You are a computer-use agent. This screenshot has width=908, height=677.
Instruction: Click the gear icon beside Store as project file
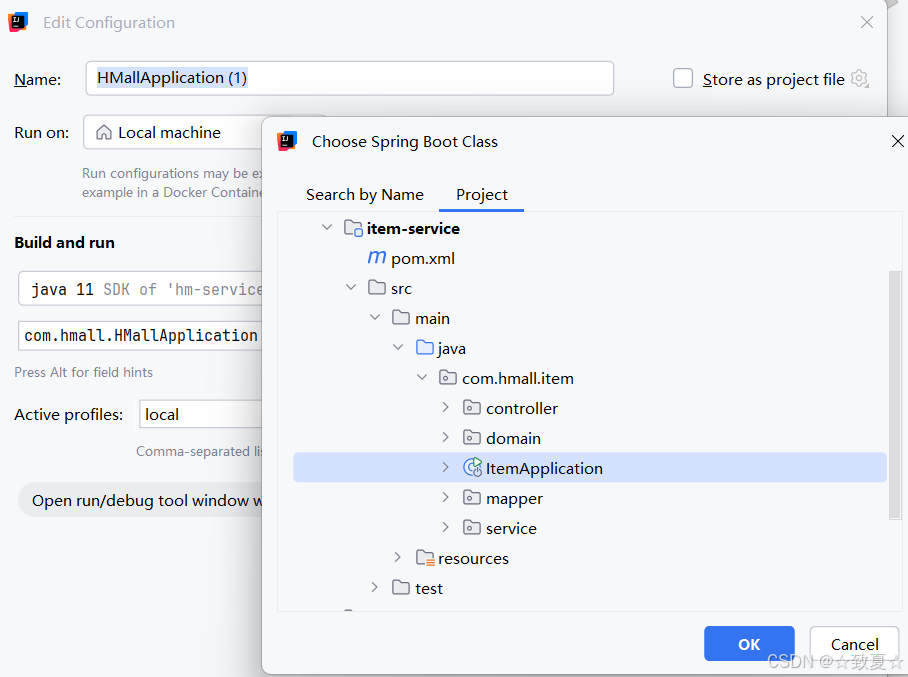860,79
